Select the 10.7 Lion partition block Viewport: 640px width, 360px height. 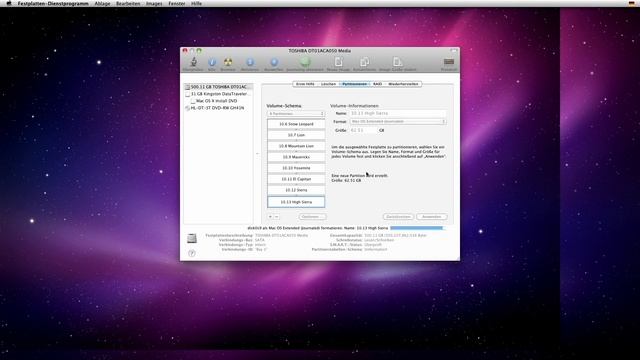point(296,135)
